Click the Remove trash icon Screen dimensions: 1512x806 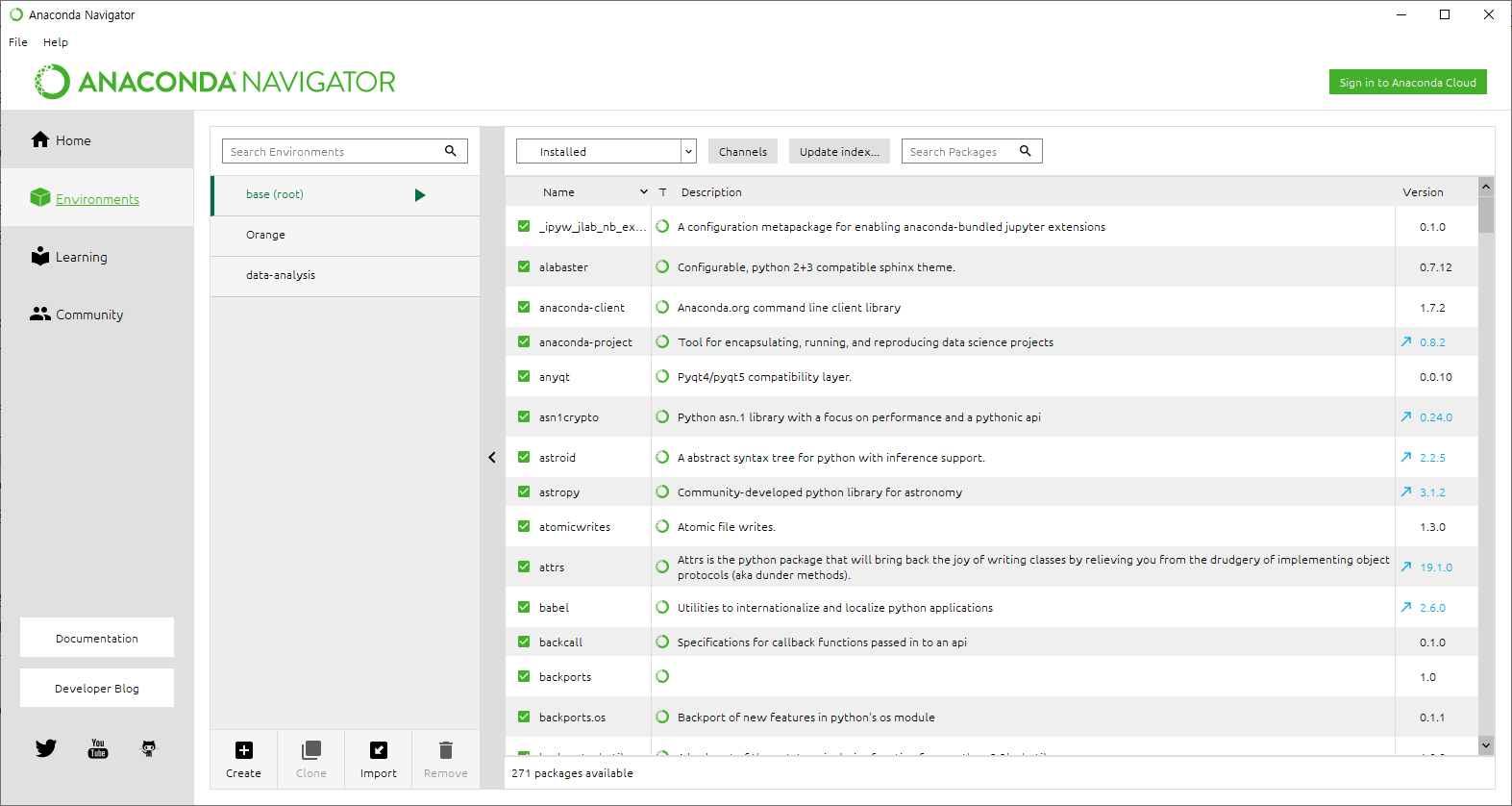446,750
